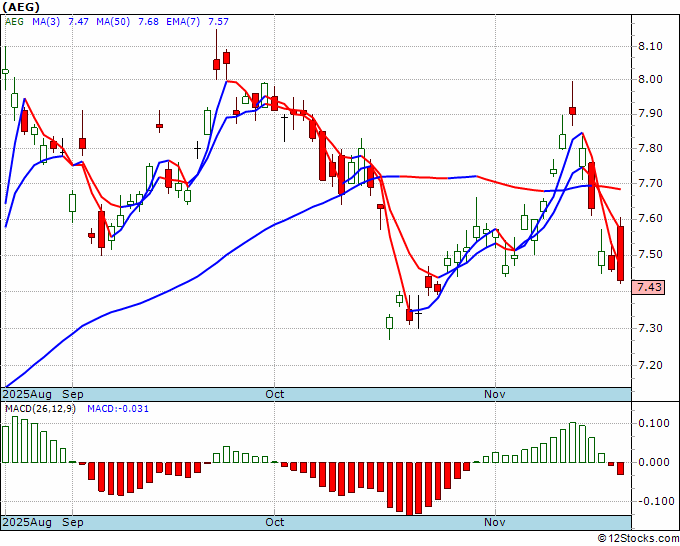This screenshot has height=546, width=680.
Task: Select Nov on the MACD panel date axis
Action: (495, 522)
